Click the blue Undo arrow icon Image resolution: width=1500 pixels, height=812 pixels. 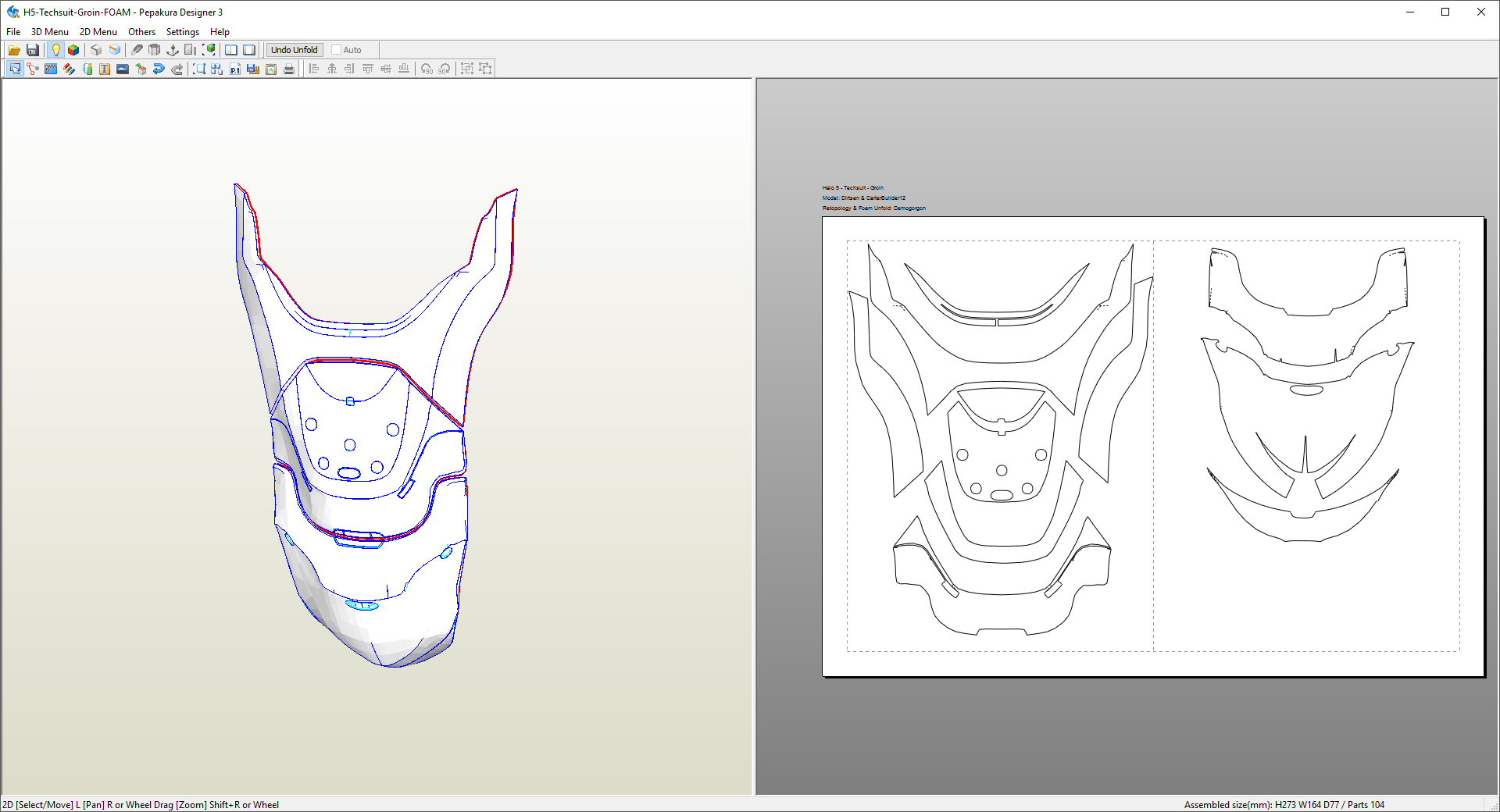pyautogui.click(x=159, y=69)
